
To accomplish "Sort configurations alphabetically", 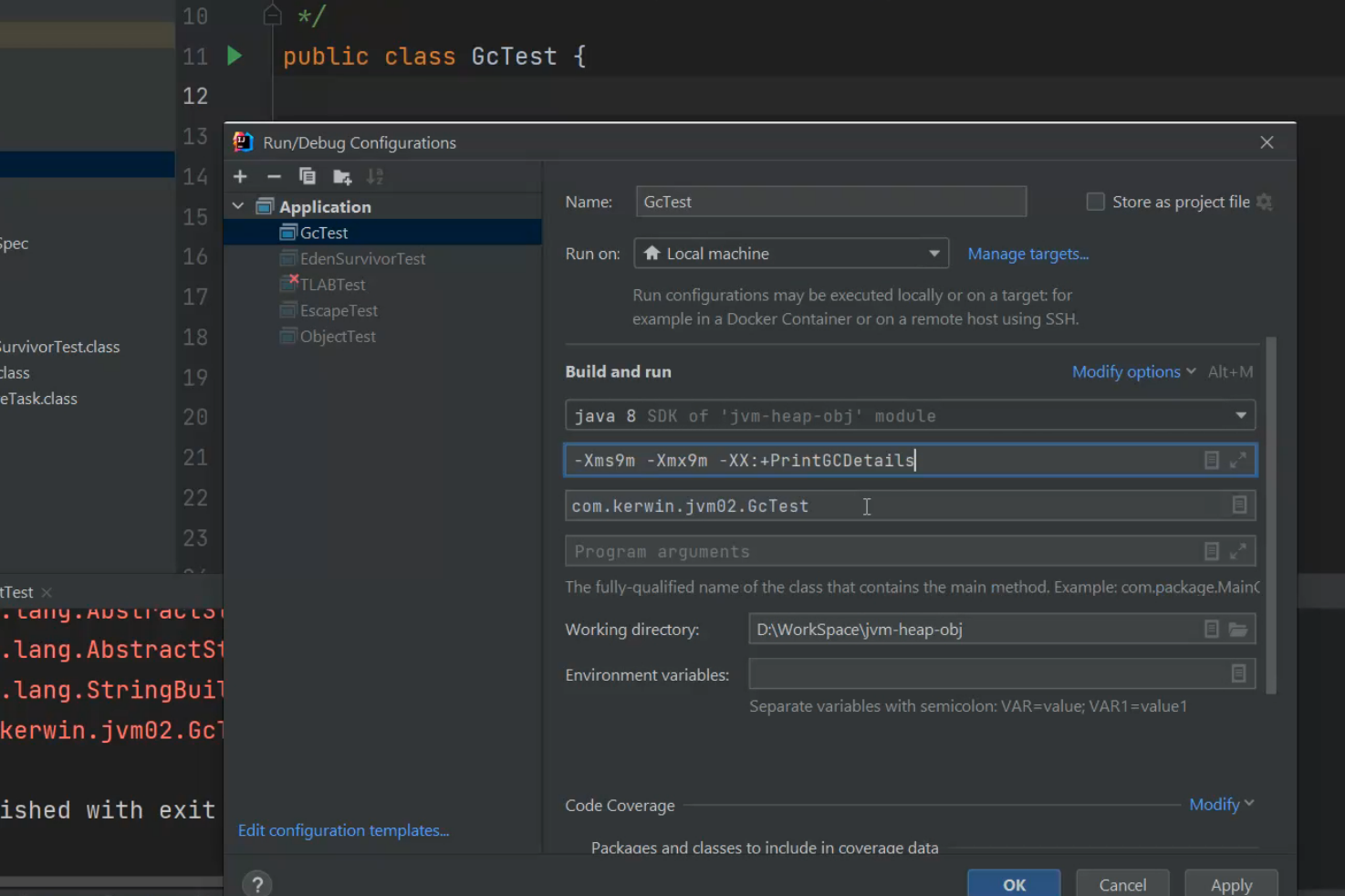I will (375, 177).
